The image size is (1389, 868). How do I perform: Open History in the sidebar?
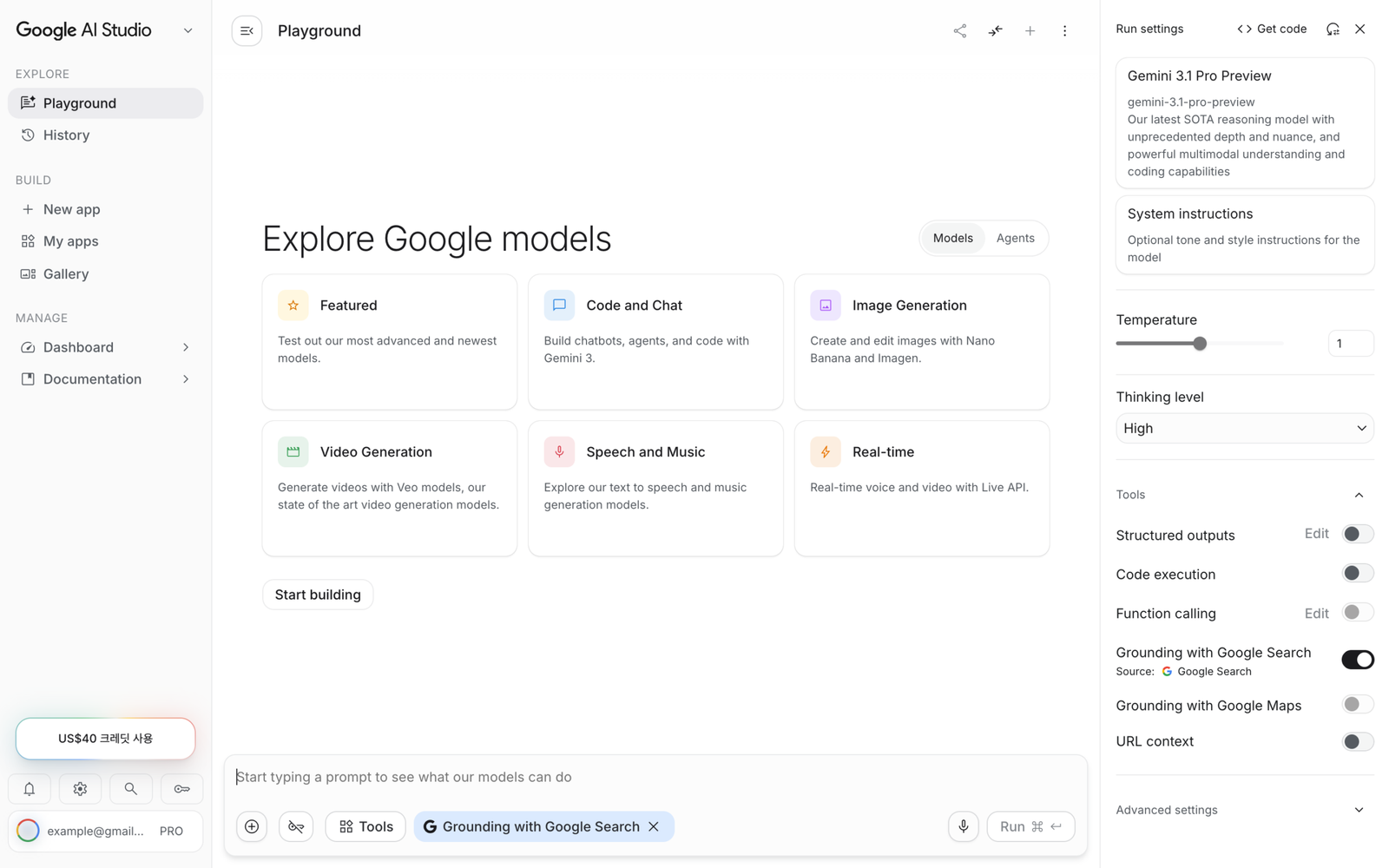pyautogui.click(x=106, y=135)
